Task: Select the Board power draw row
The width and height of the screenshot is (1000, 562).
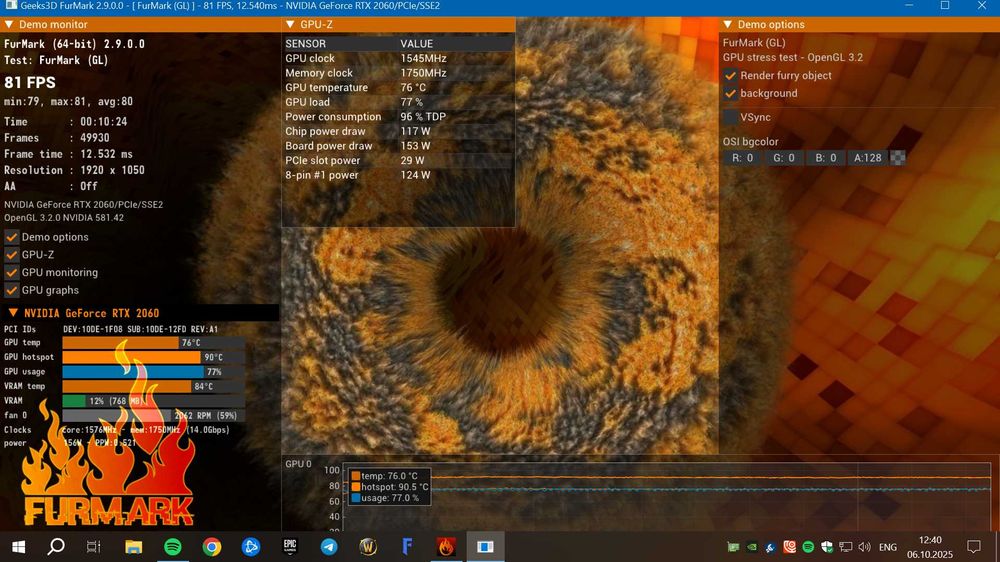Action: click(398, 146)
